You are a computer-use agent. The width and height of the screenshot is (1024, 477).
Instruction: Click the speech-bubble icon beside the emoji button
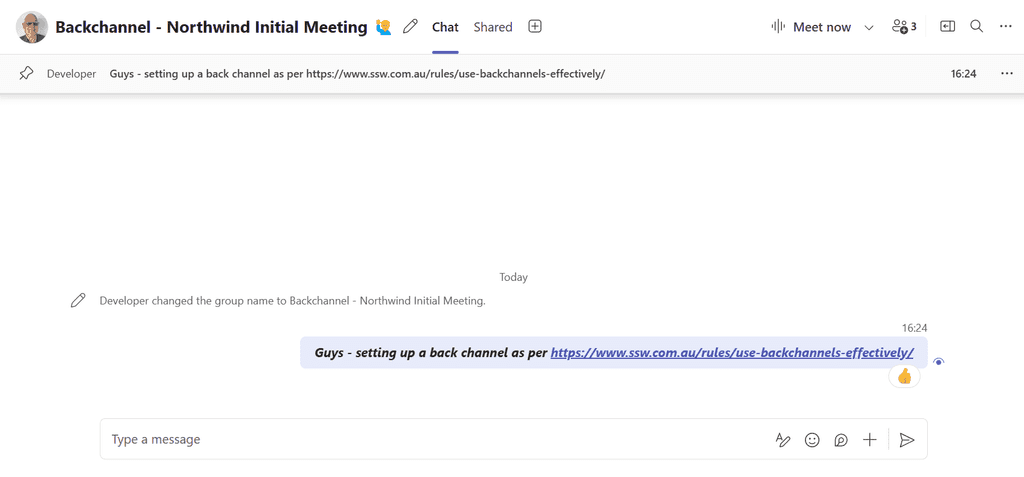pos(841,440)
